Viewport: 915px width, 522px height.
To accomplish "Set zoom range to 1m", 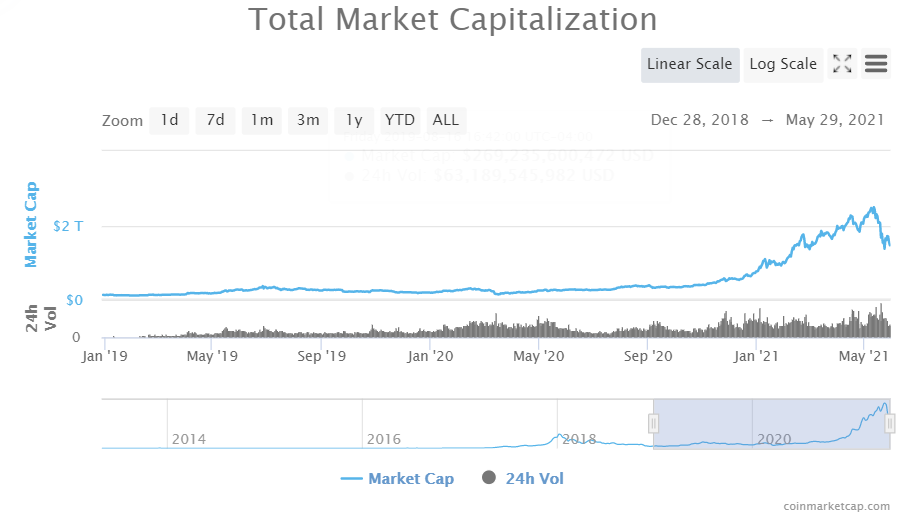I will tap(261, 120).
